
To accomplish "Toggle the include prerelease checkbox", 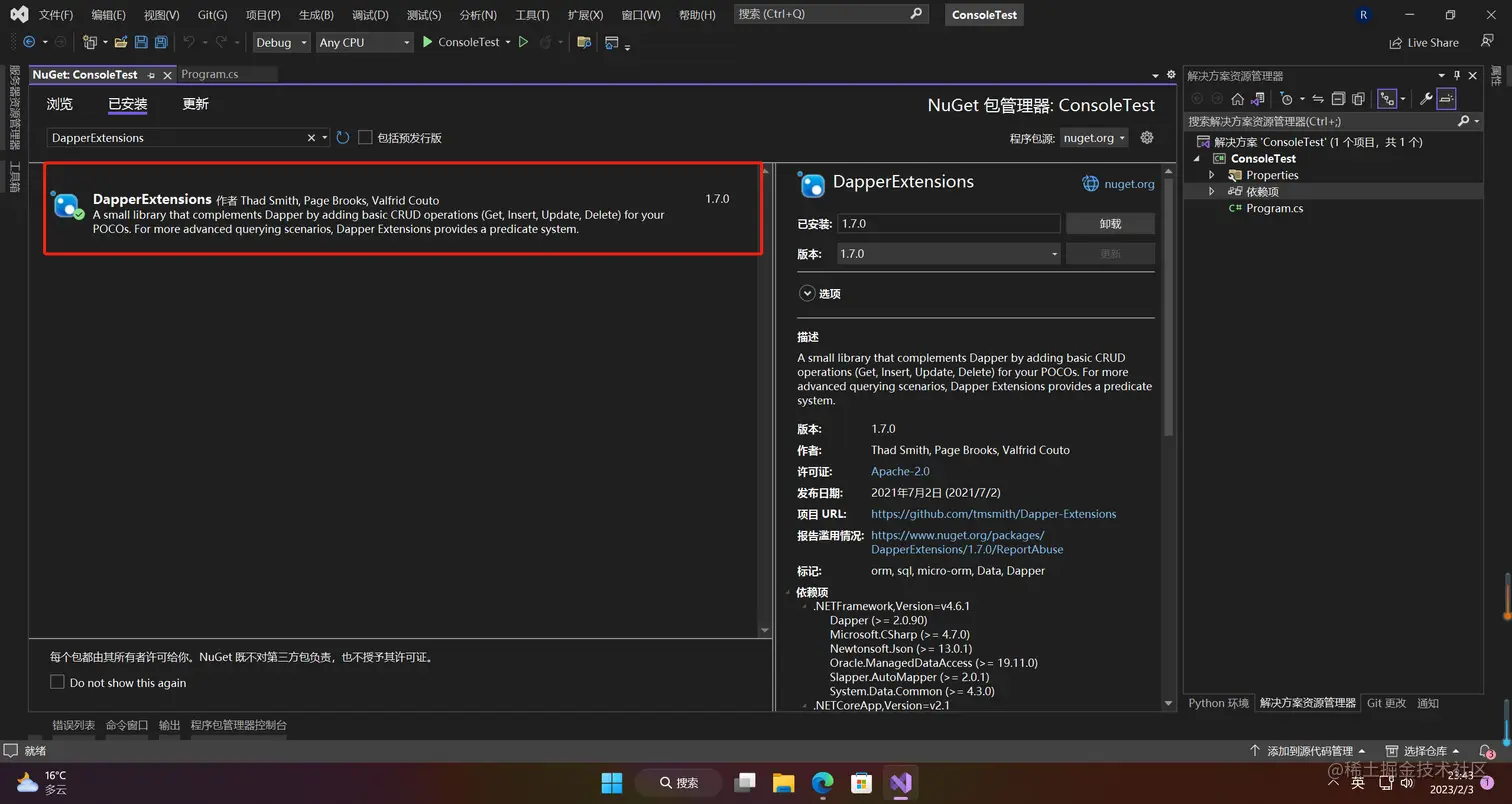I will click(x=365, y=137).
